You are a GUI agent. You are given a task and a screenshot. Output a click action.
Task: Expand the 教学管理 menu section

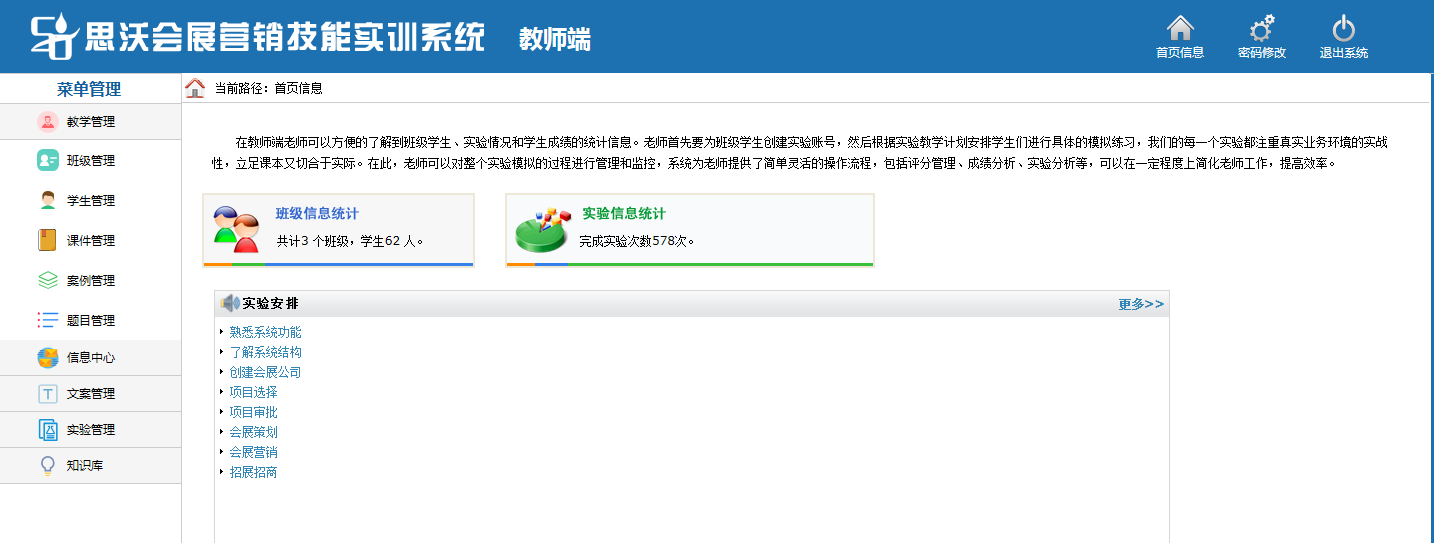click(90, 122)
